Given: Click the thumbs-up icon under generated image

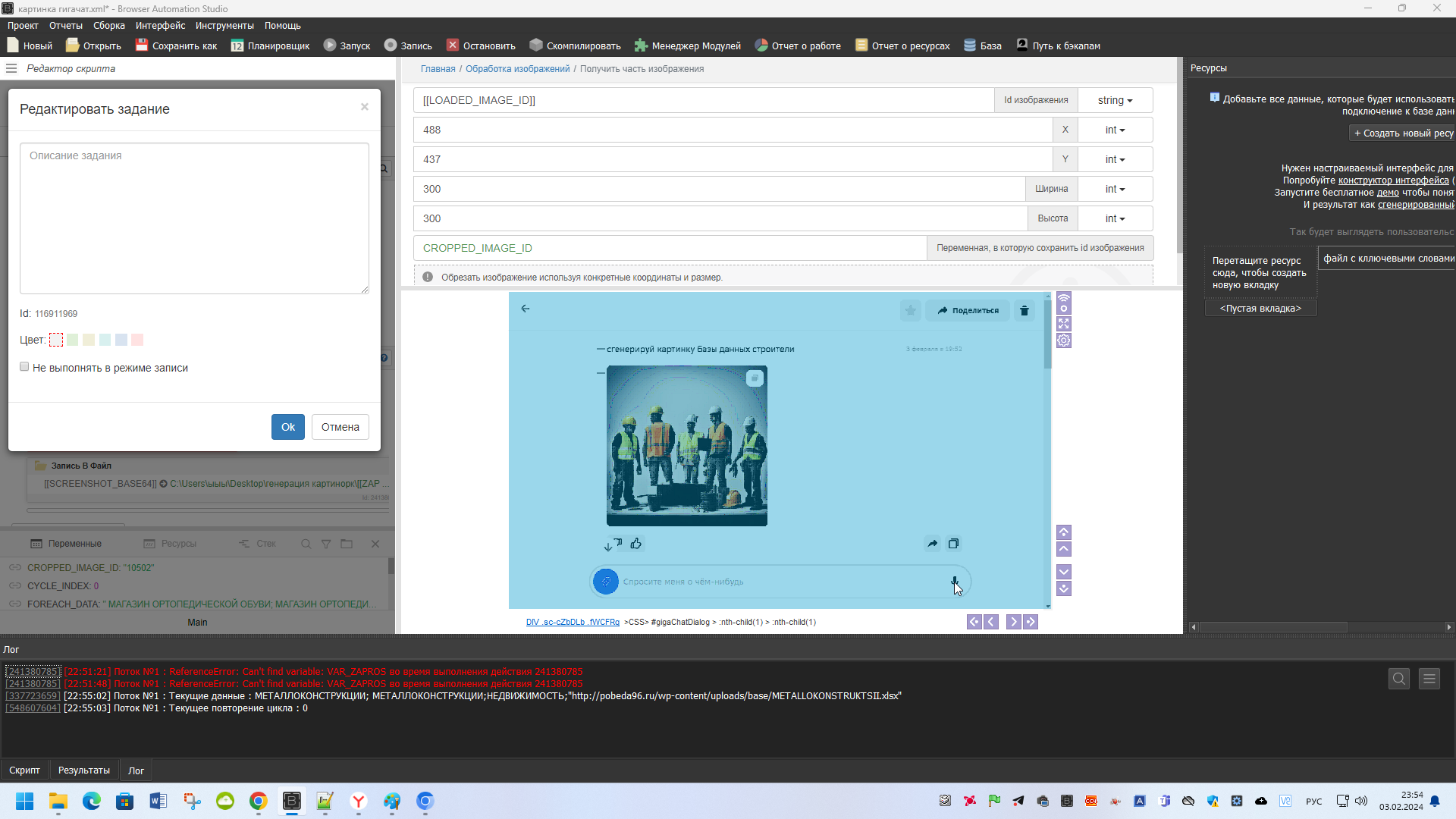Looking at the screenshot, I should pyautogui.click(x=636, y=543).
